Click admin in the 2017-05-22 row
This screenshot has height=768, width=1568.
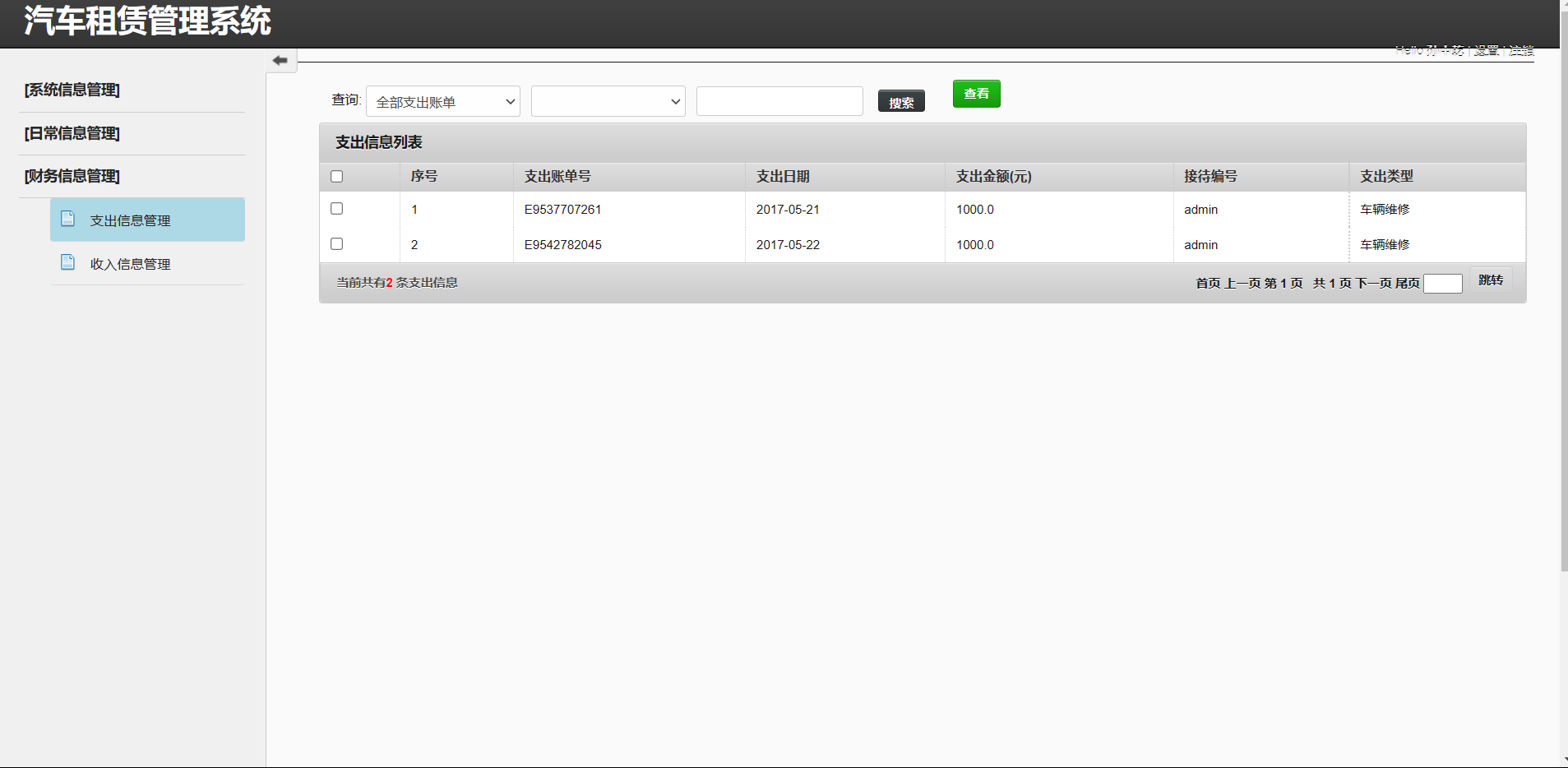pos(1200,245)
